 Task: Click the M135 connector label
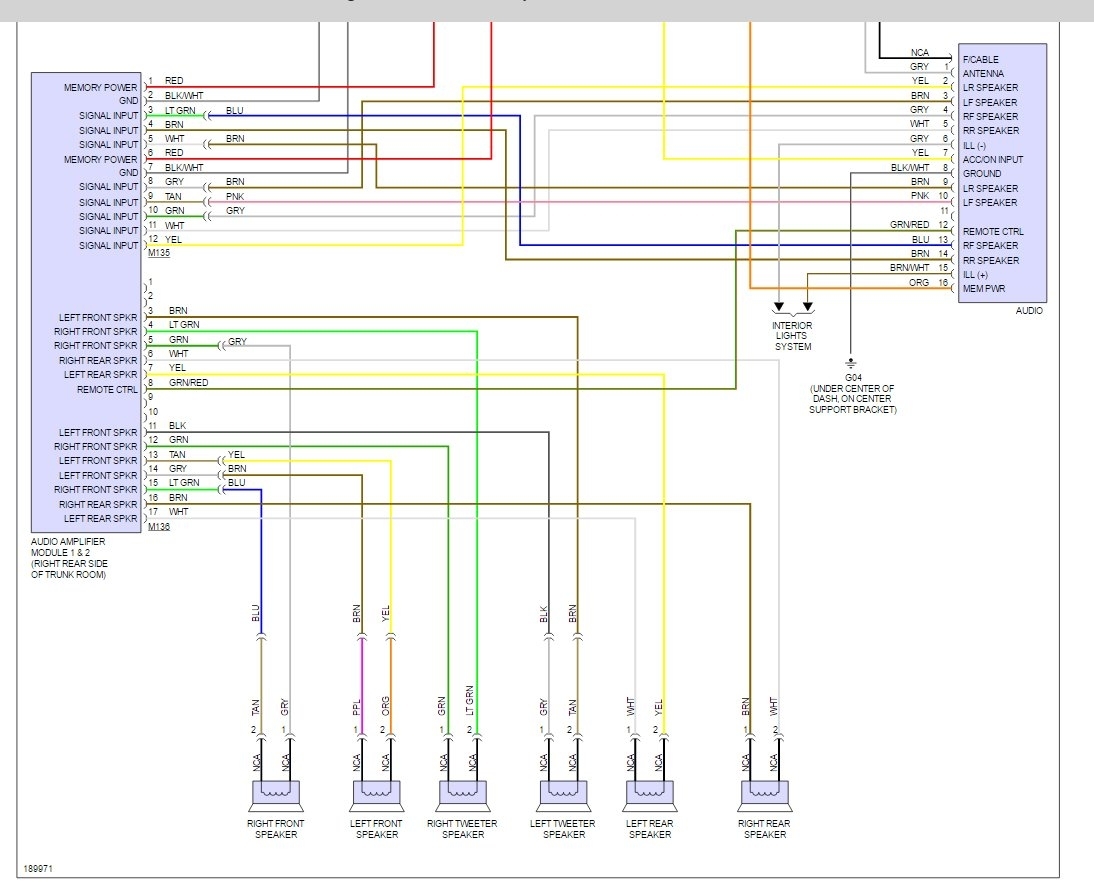159,253
